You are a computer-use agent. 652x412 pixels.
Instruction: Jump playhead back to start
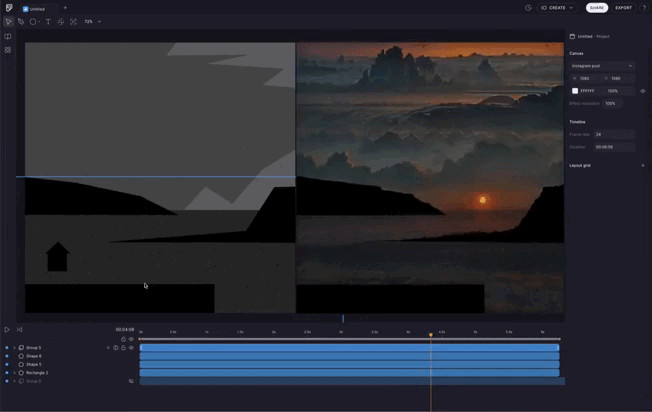point(20,329)
